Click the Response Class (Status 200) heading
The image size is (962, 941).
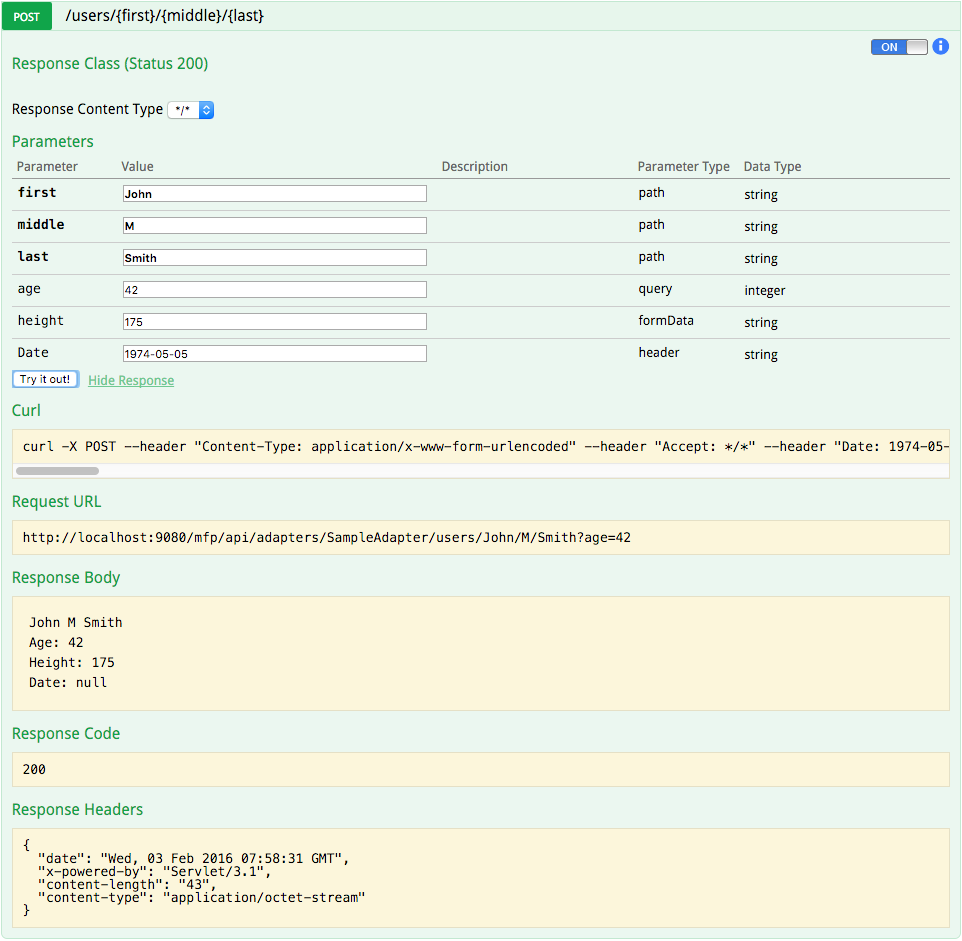point(110,64)
